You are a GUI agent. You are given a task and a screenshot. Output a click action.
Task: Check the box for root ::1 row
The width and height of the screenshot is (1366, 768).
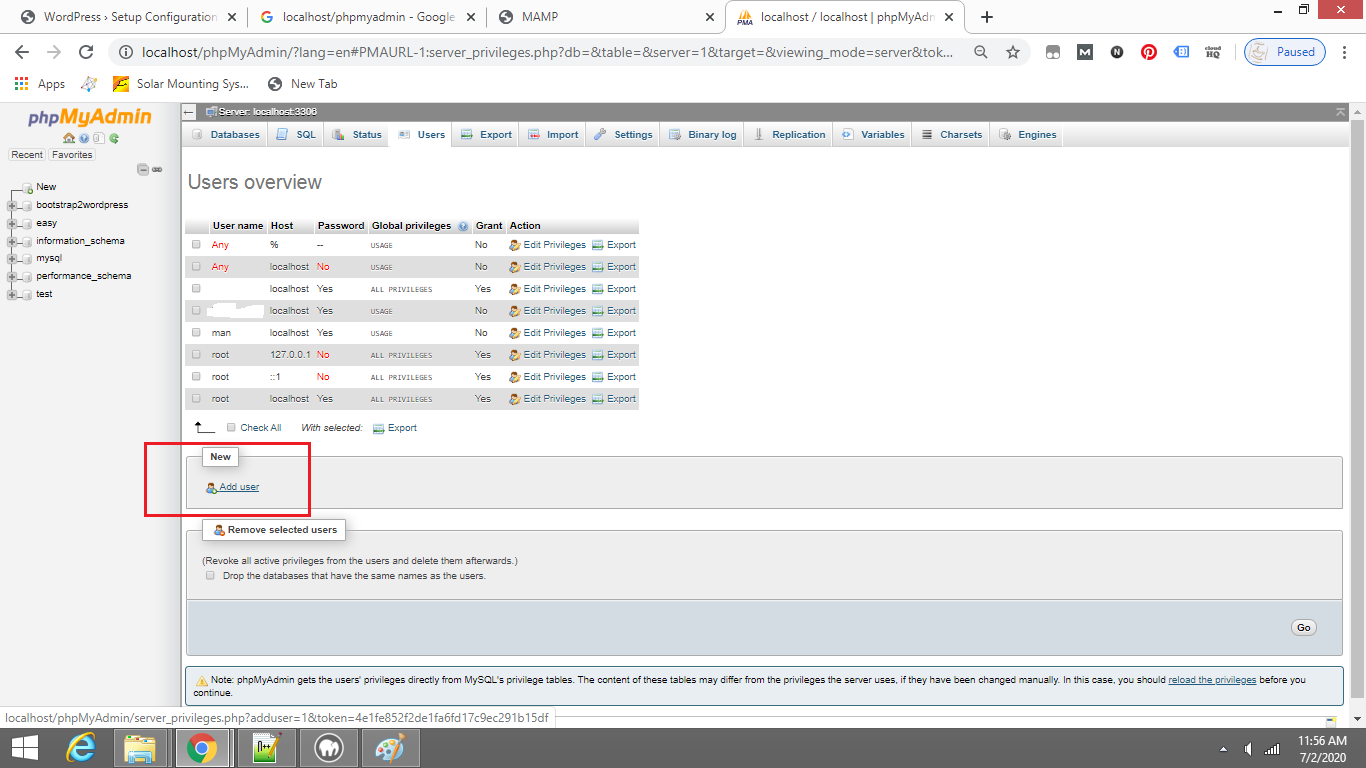point(196,377)
